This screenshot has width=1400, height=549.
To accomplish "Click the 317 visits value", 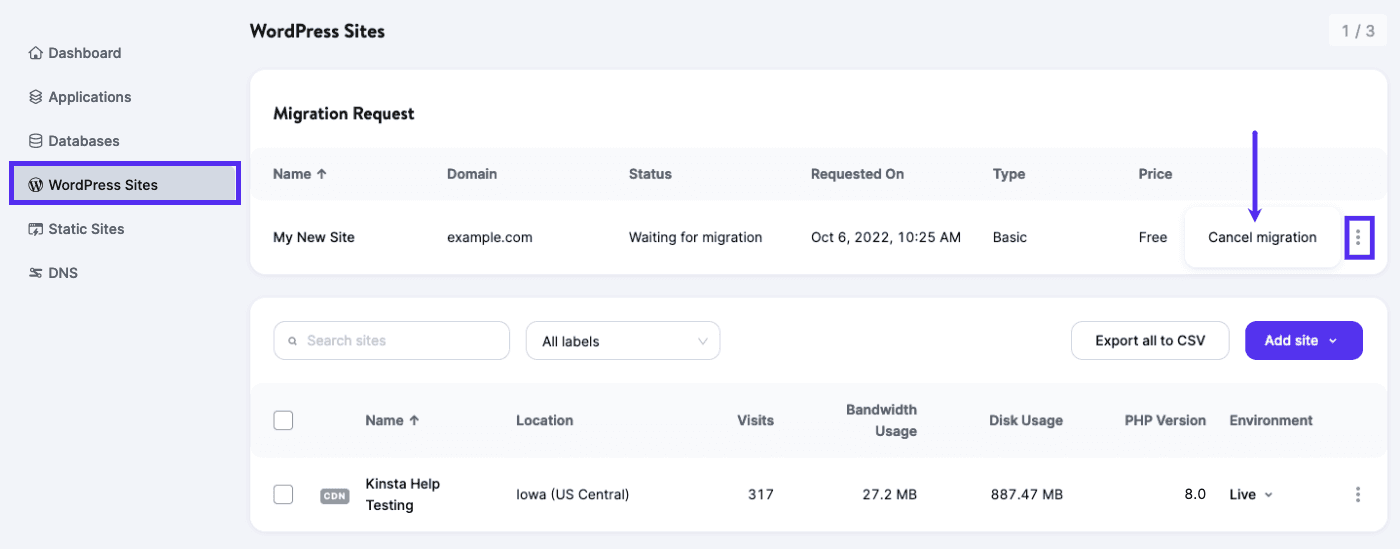I will 761,494.
